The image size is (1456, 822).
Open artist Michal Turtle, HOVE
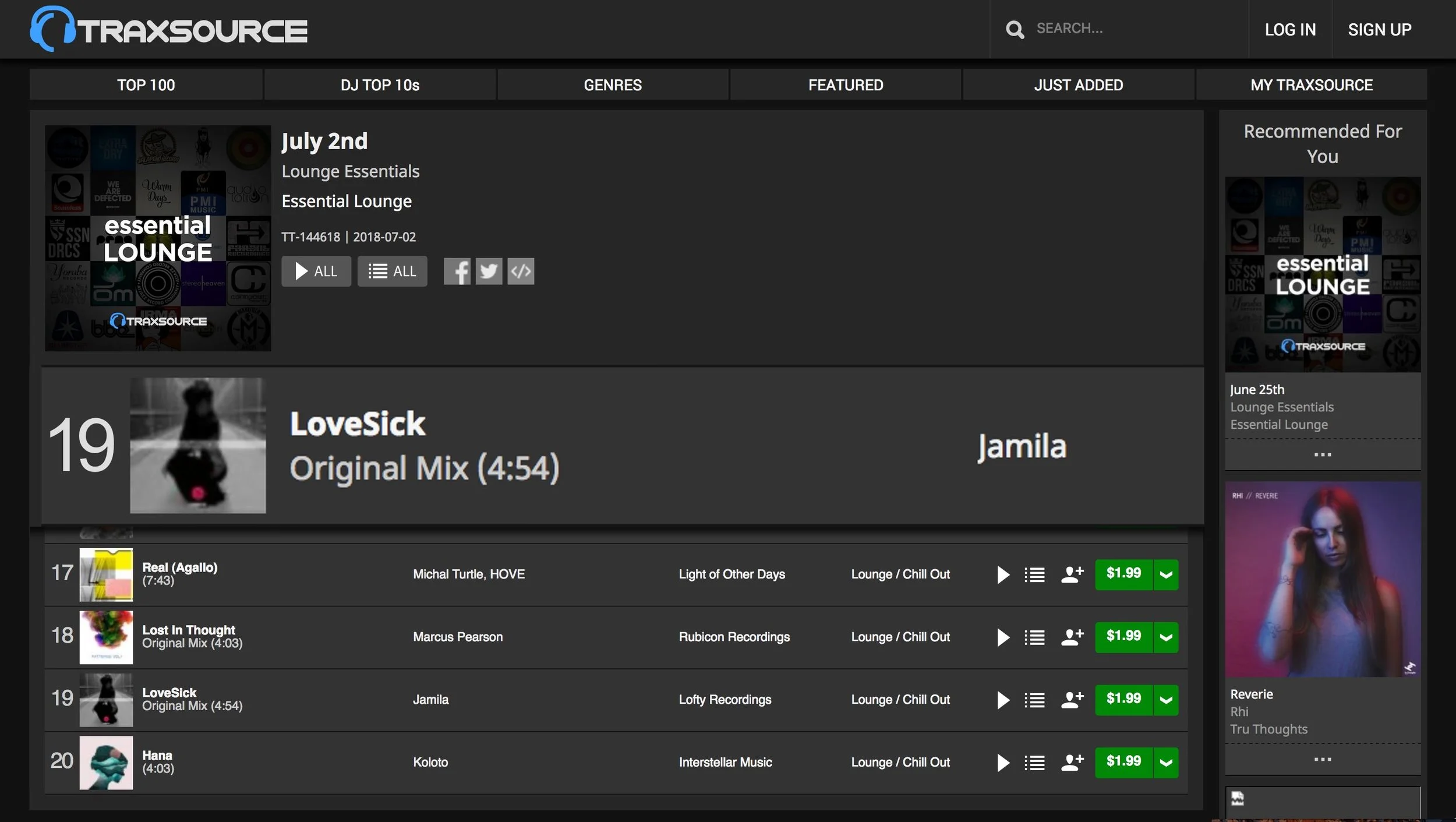tap(469, 574)
